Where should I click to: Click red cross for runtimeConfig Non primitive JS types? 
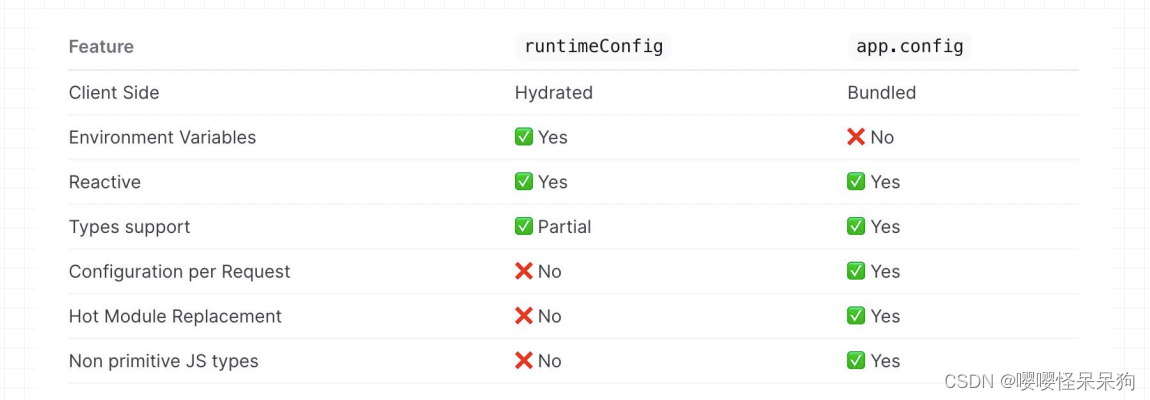[x=524, y=361]
